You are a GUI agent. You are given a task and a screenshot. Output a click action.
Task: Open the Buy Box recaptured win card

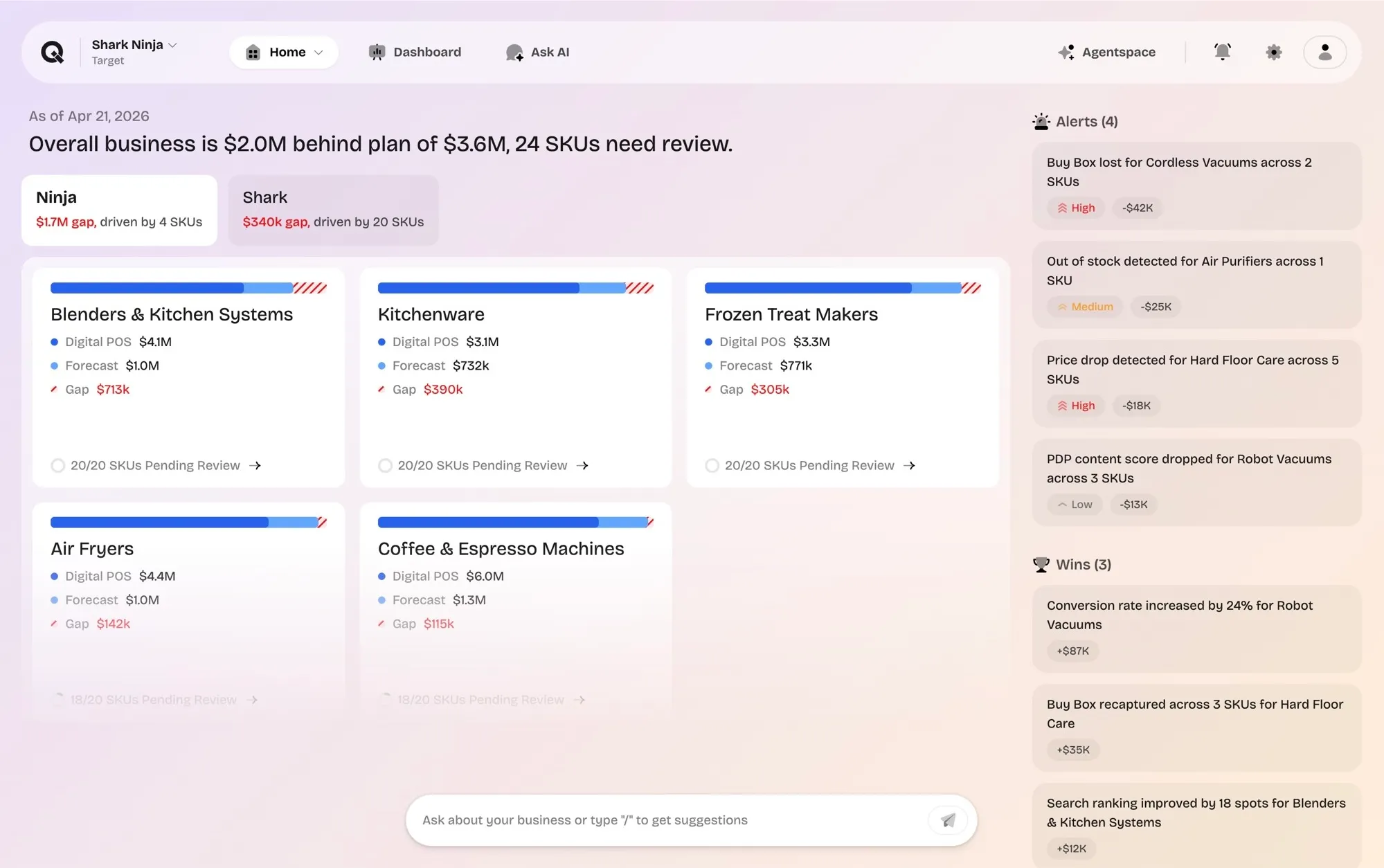click(1196, 727)
